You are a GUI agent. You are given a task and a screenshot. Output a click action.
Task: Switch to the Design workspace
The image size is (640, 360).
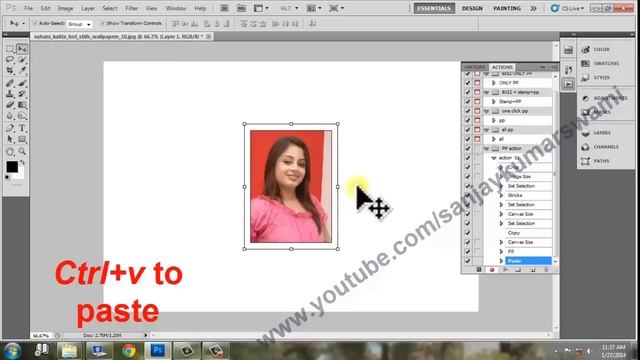(472, 8)
